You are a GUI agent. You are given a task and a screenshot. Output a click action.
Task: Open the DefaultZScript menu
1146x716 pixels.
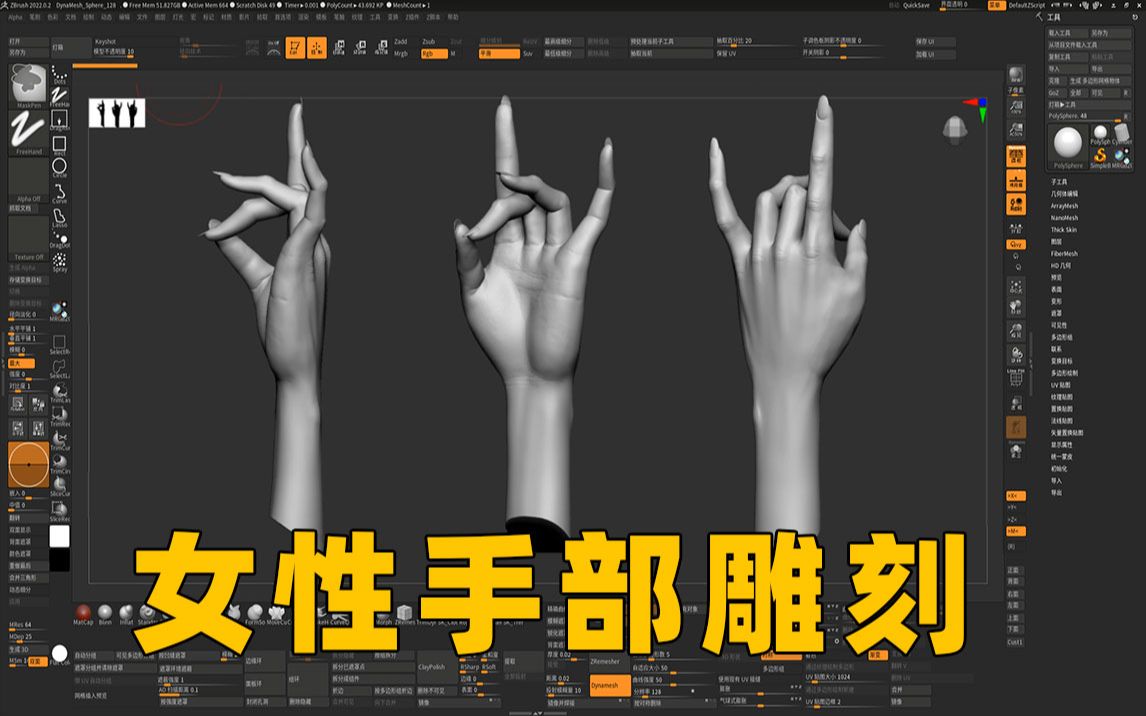pos(1027,5)
